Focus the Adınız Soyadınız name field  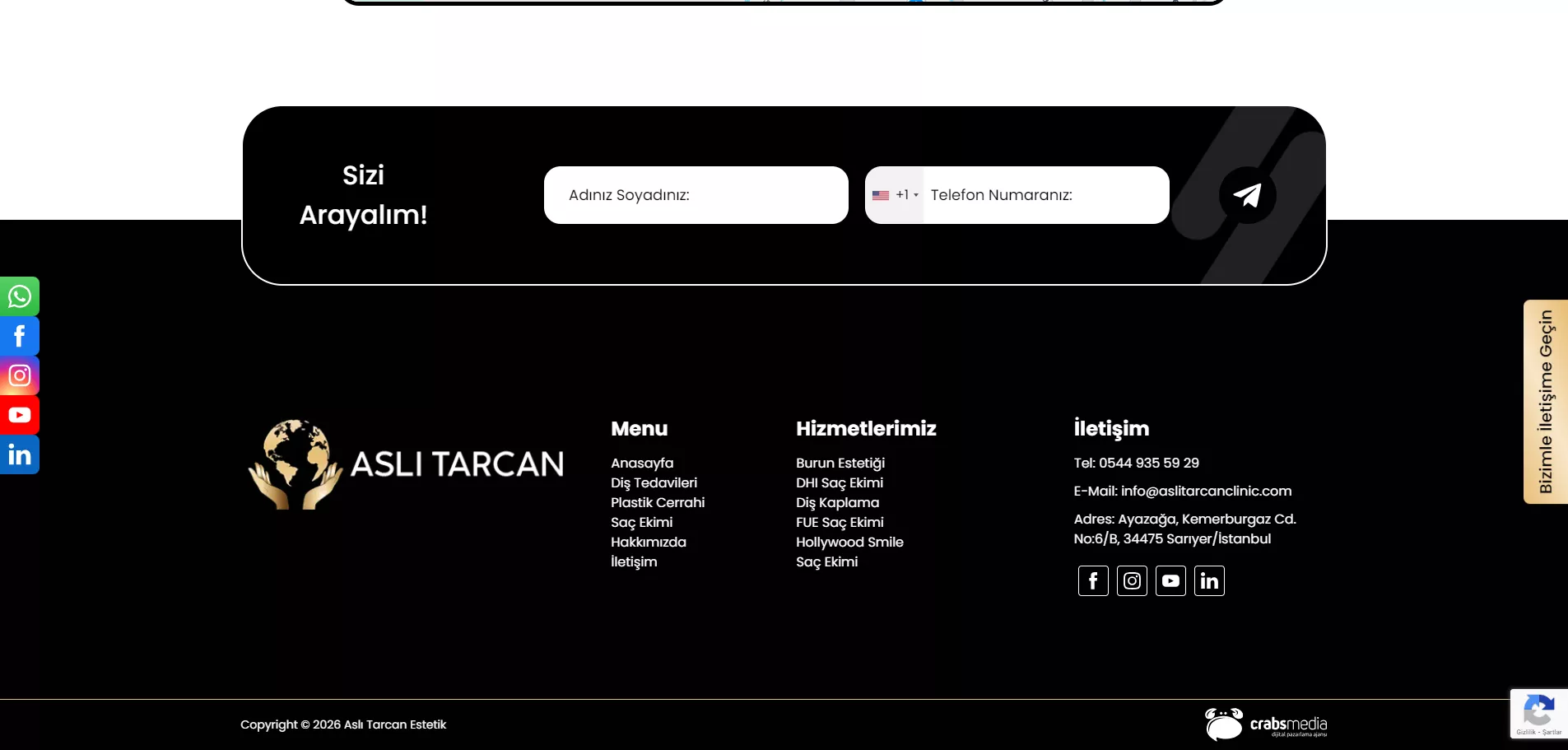pos(696,195)
